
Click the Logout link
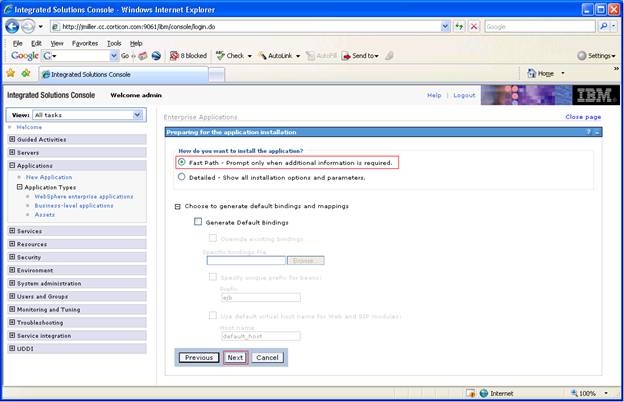click(464, 96)
